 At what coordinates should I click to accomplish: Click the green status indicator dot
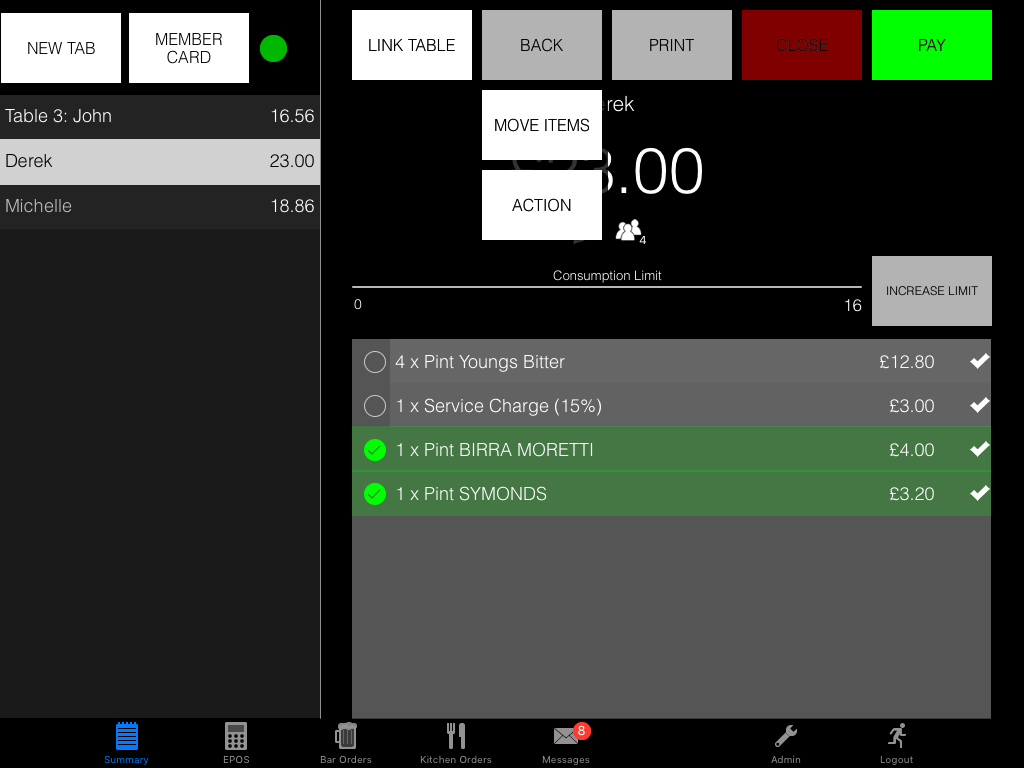pos(273,48)
